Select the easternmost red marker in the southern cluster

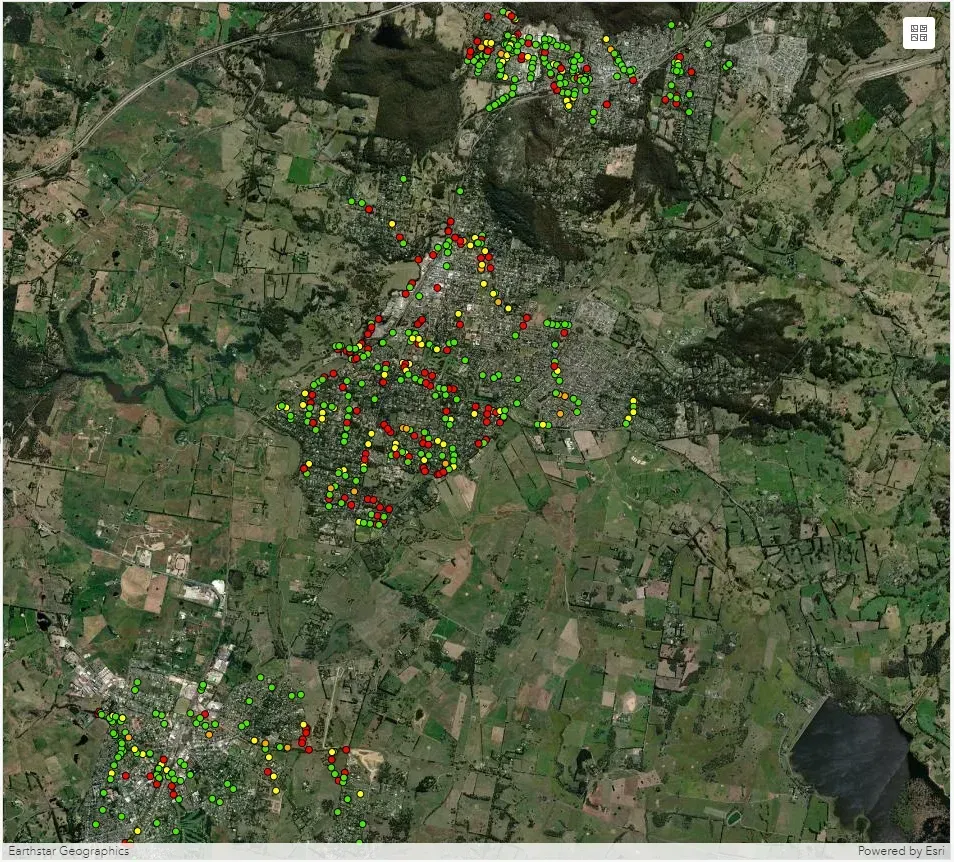click(x=346, y=749)
